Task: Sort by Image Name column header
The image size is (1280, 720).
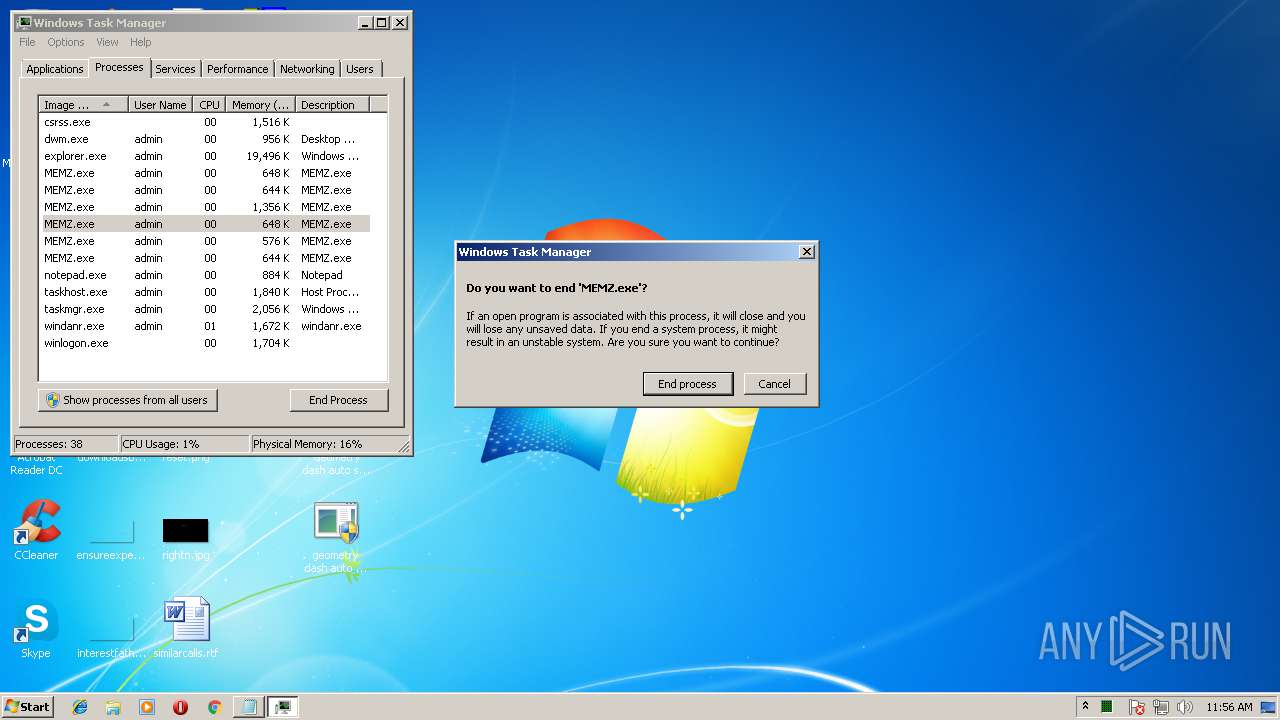Action: tap(84, 104)
